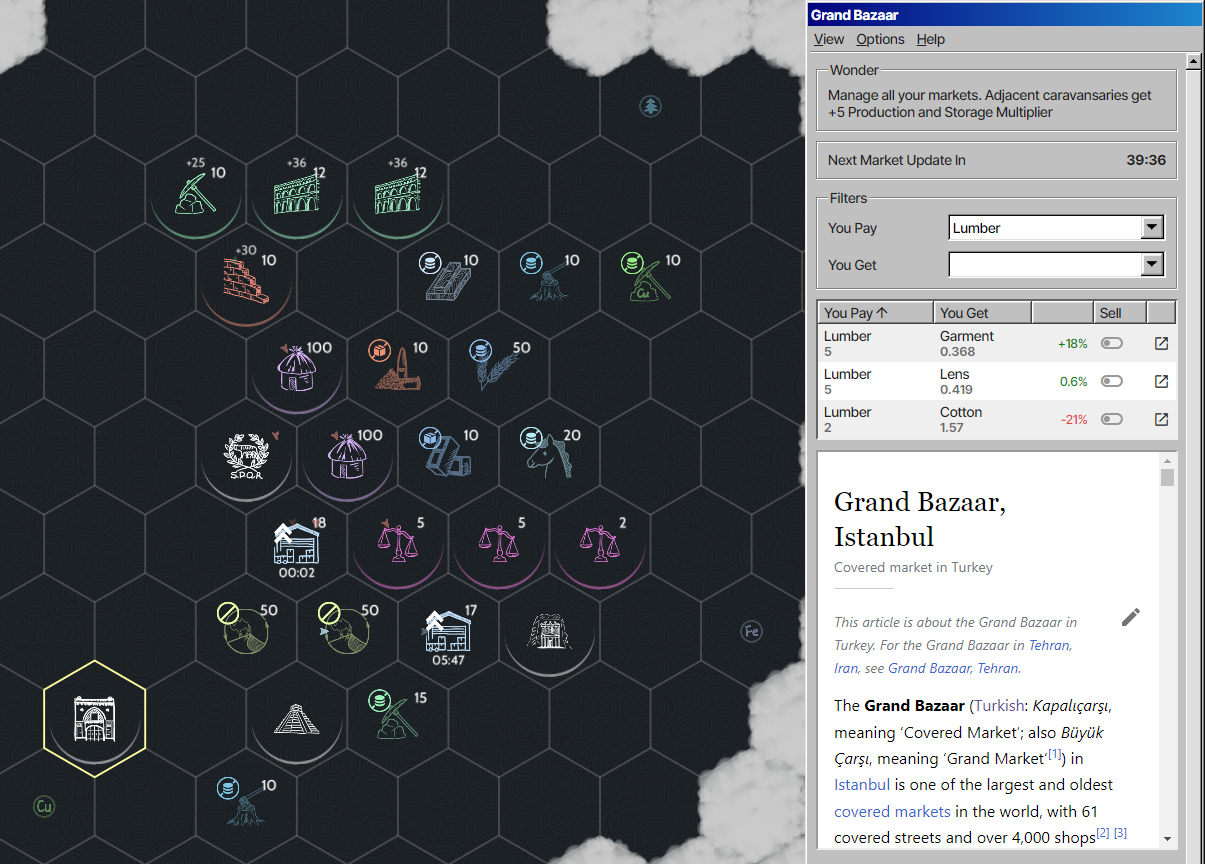Click the Cu copper deposit marker

coord(43,807)
